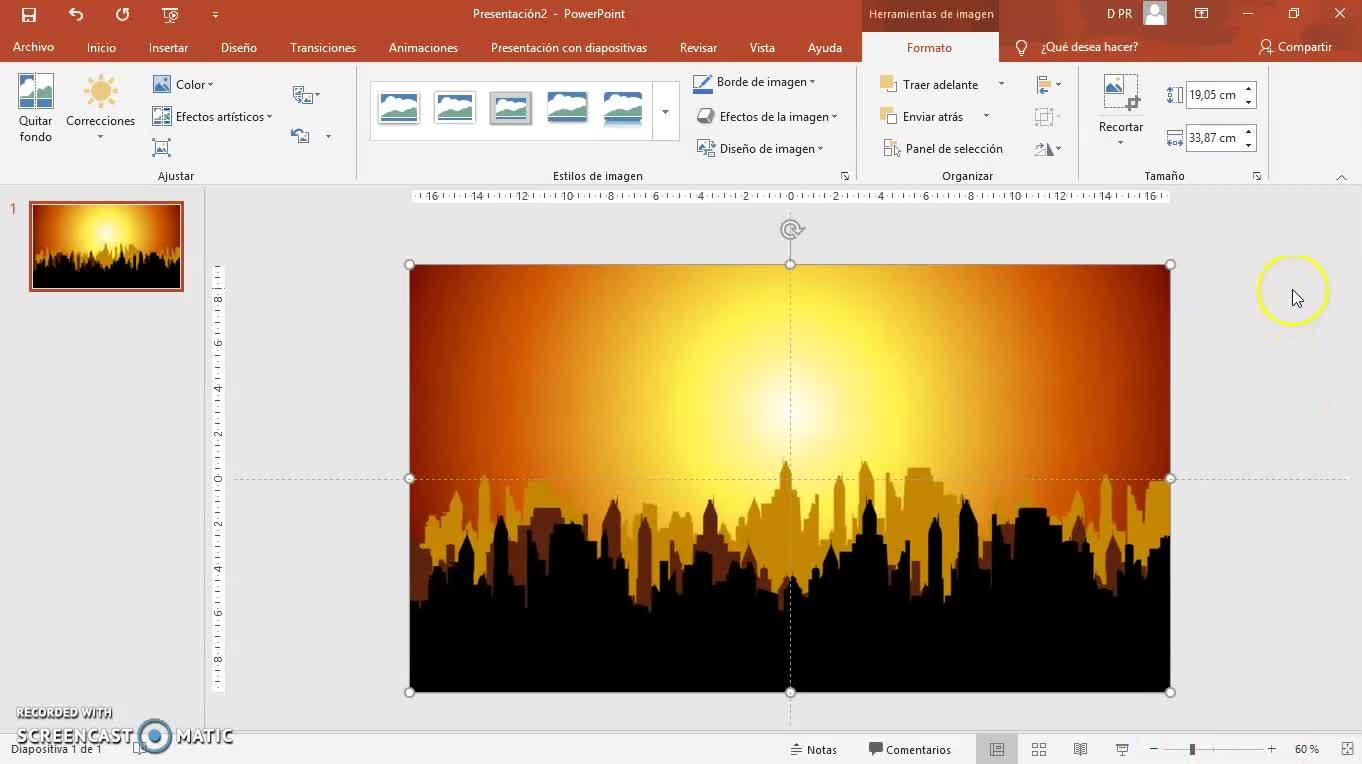
Task: Click the Compress Pictures icon
Action: pos(161,148)
